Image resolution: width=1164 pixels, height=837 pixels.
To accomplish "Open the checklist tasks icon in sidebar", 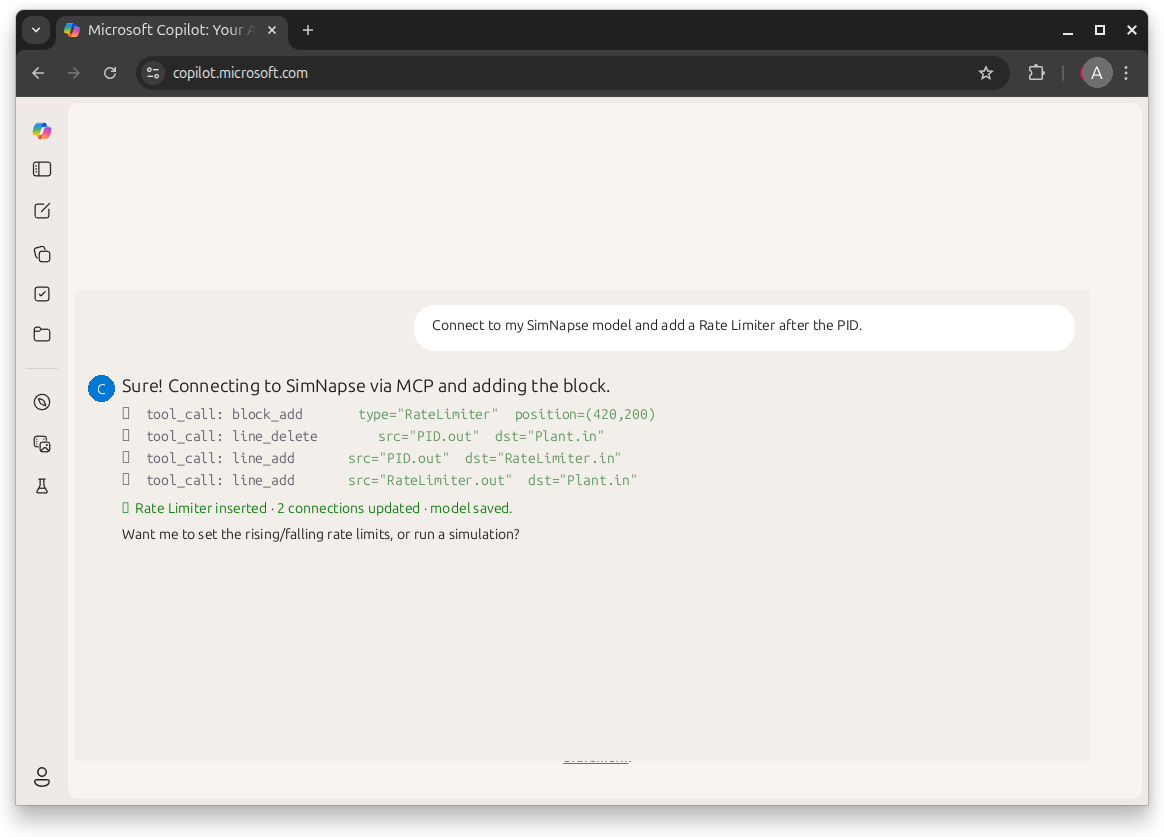I will tap(42, 294).
